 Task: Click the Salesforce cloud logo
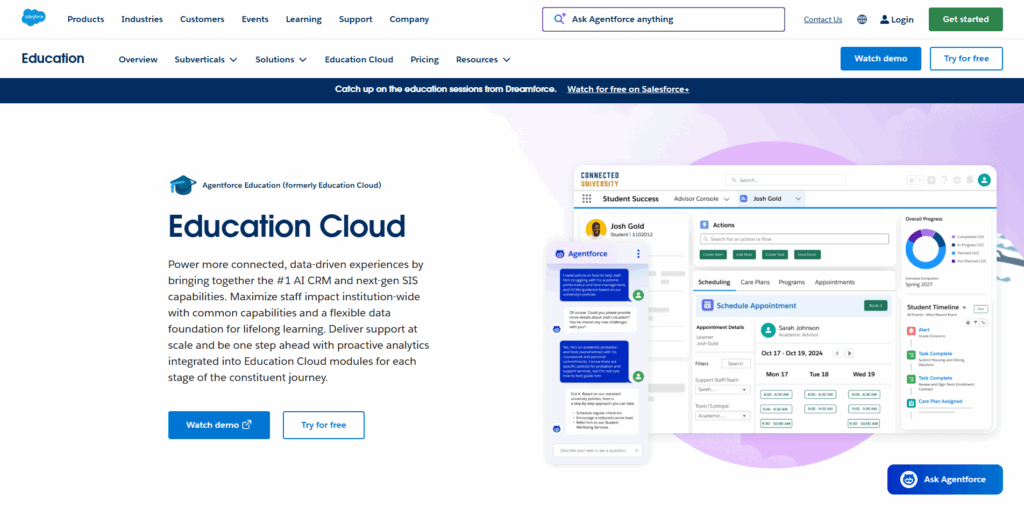33,18
